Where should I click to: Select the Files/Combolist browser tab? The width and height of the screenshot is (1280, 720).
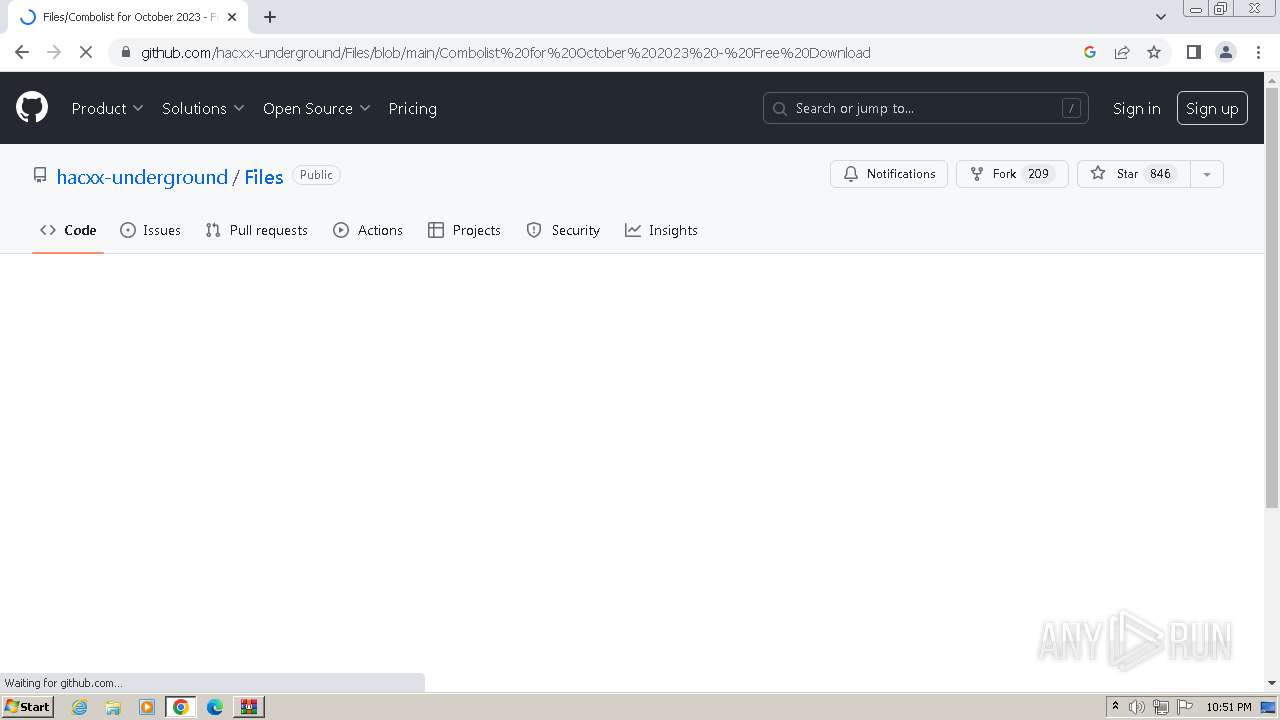[x=127, y=17]
